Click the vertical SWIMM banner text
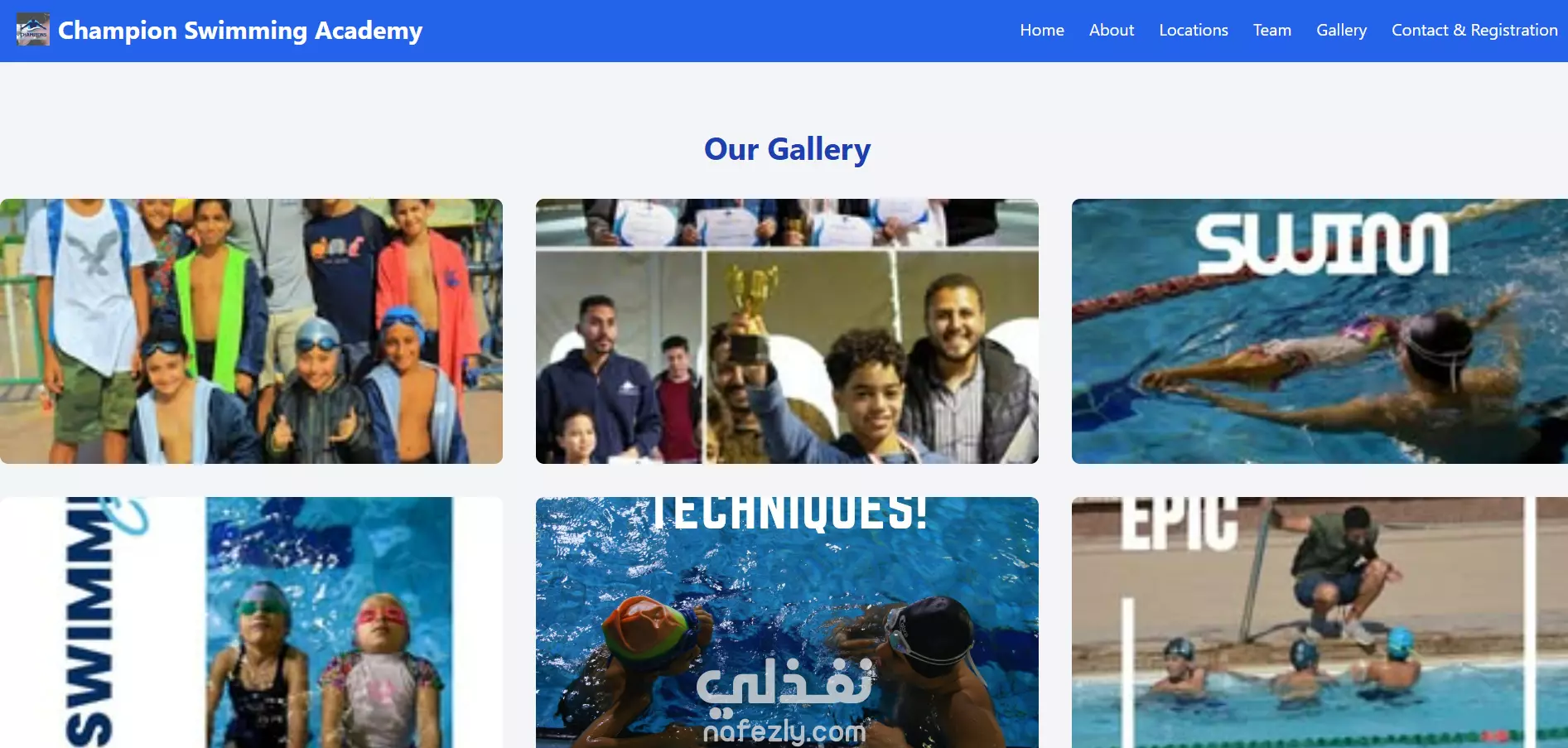This screenshot has width=1568, height=748. click(x=89, y=623)
